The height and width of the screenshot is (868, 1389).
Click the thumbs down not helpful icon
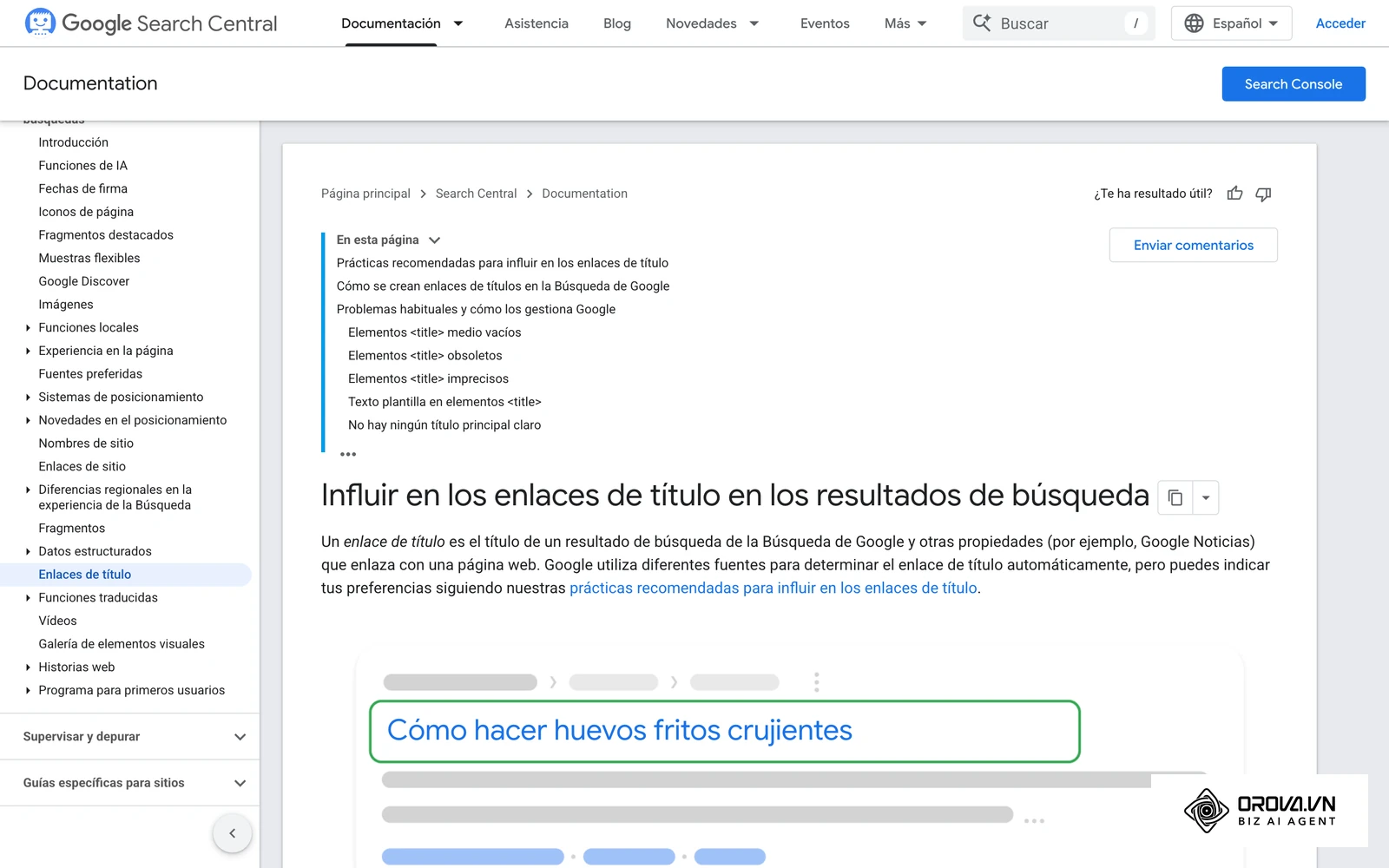1263,194
